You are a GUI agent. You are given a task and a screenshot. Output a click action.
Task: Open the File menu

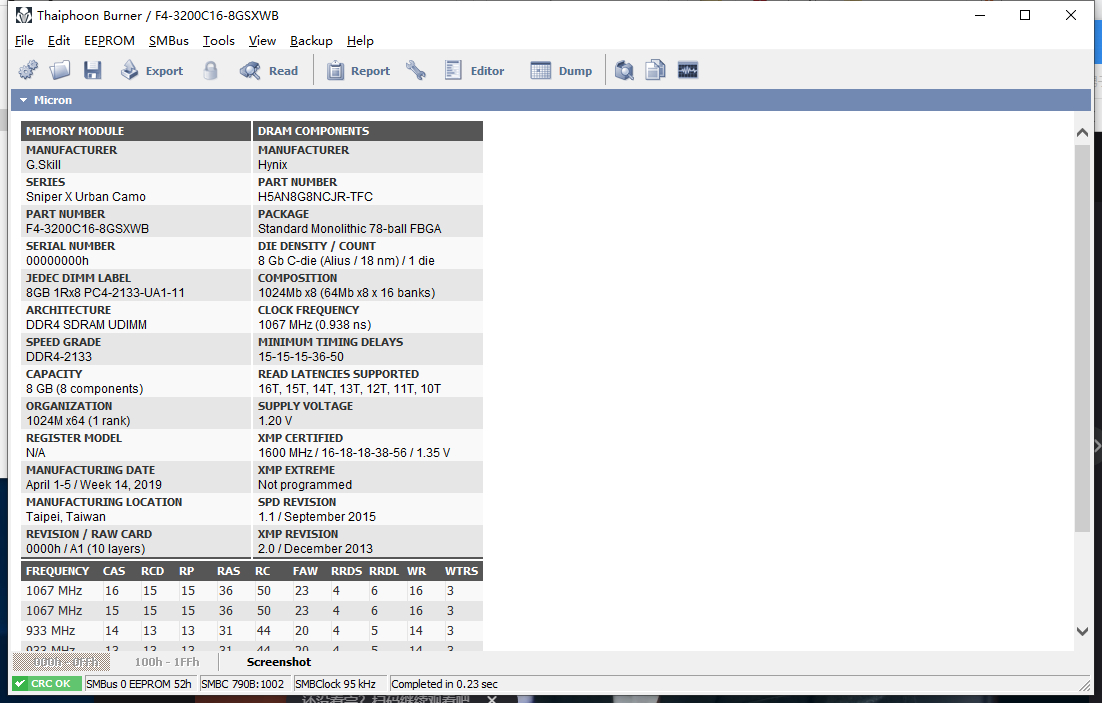pyautogui.click(x=24, y=41)
